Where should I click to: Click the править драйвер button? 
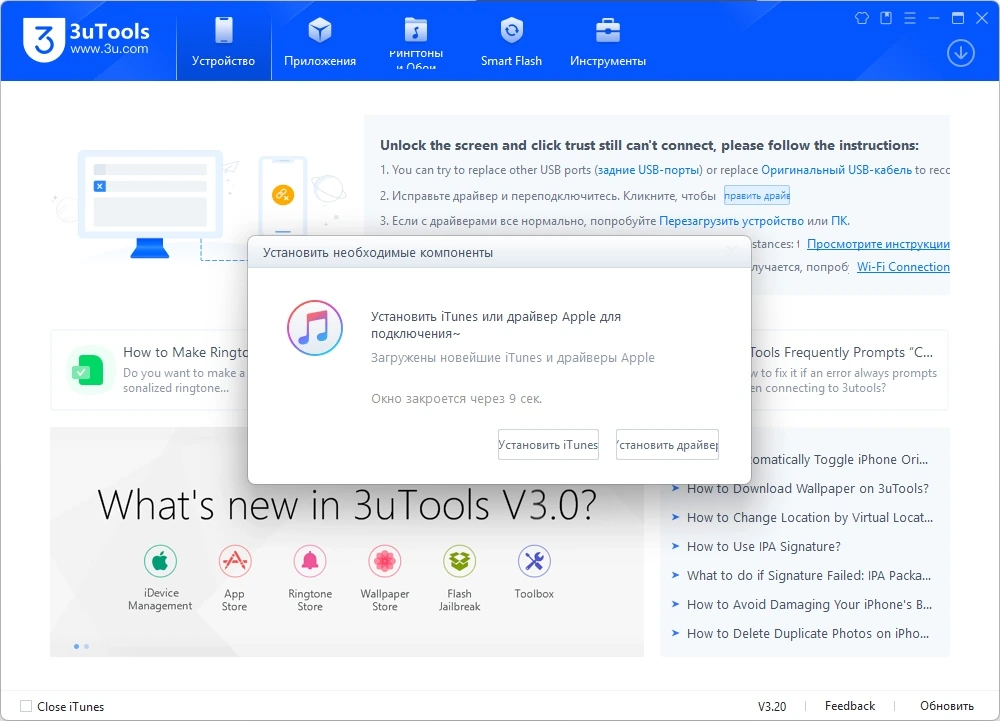757,196
